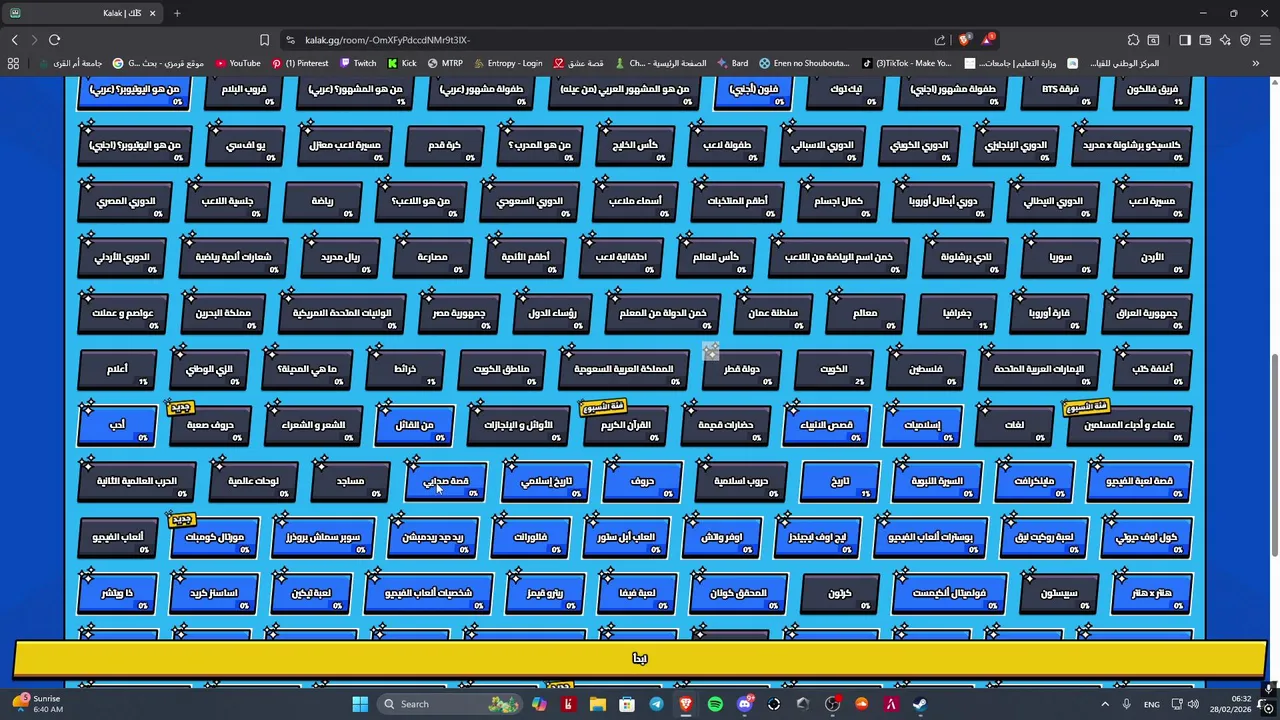Click the share icon in the address bar
The image size is (1280, 720).
(940, 40)
